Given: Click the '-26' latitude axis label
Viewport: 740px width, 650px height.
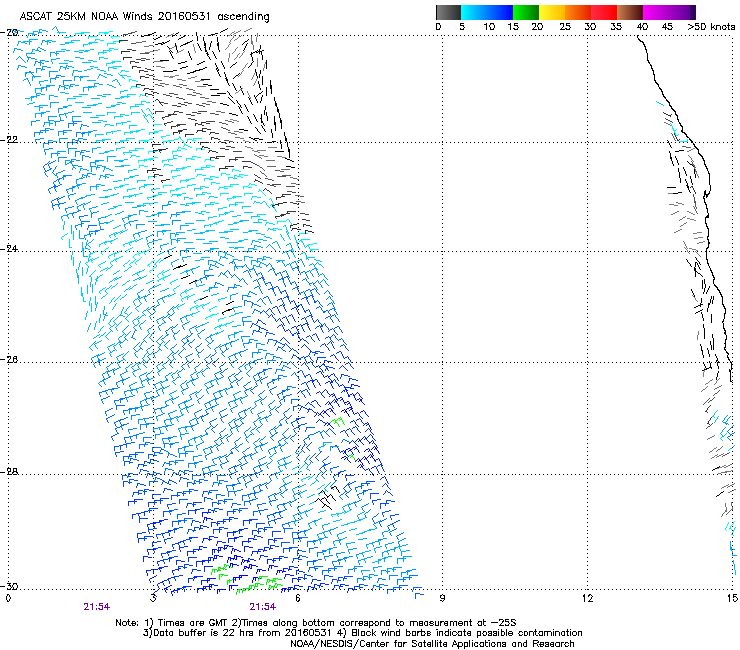Looking at the screenshot, I should tap(9, 360).
